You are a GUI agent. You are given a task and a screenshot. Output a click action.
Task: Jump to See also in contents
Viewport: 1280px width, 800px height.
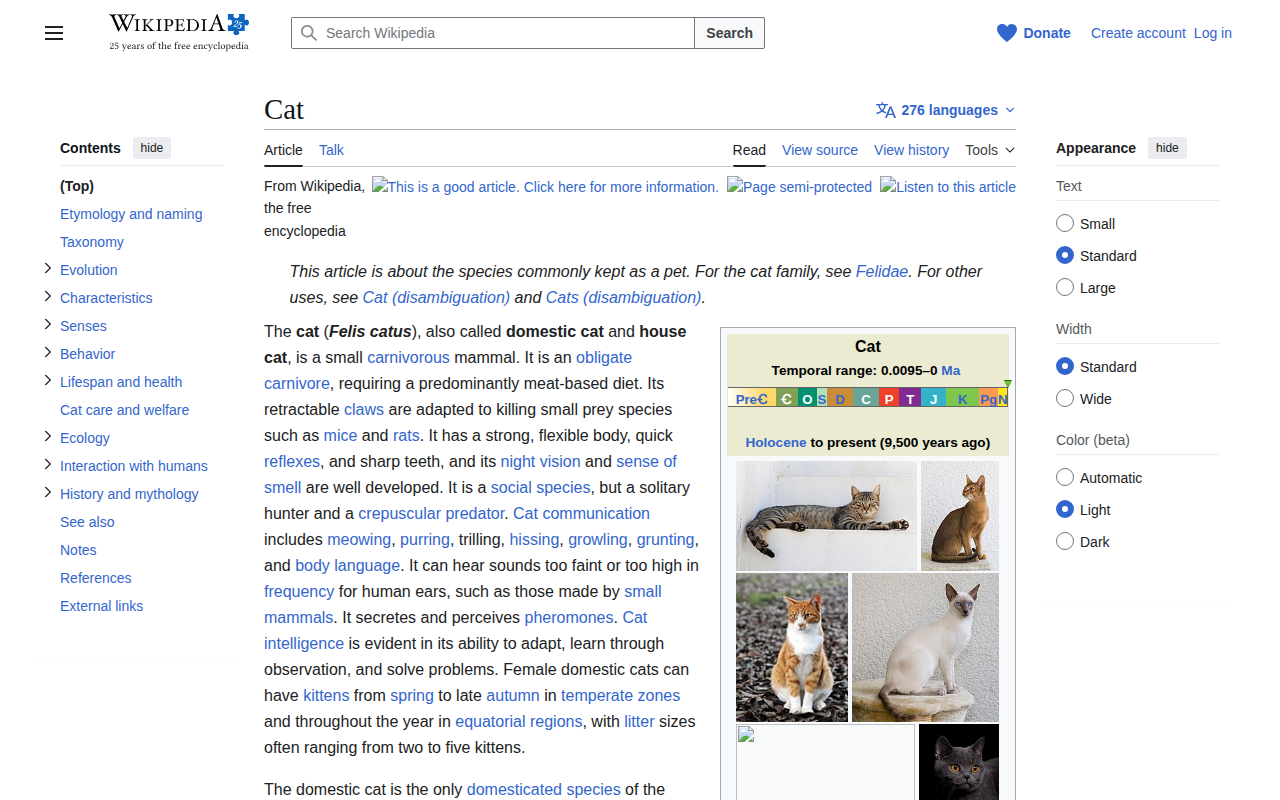coord(87,522)
